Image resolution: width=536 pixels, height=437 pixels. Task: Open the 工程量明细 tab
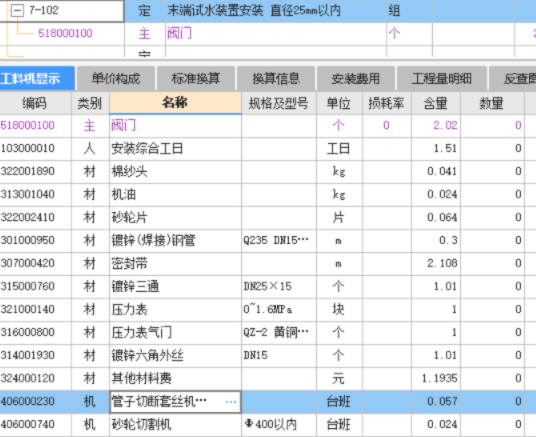pyautogui.click(x=442, y=79)
